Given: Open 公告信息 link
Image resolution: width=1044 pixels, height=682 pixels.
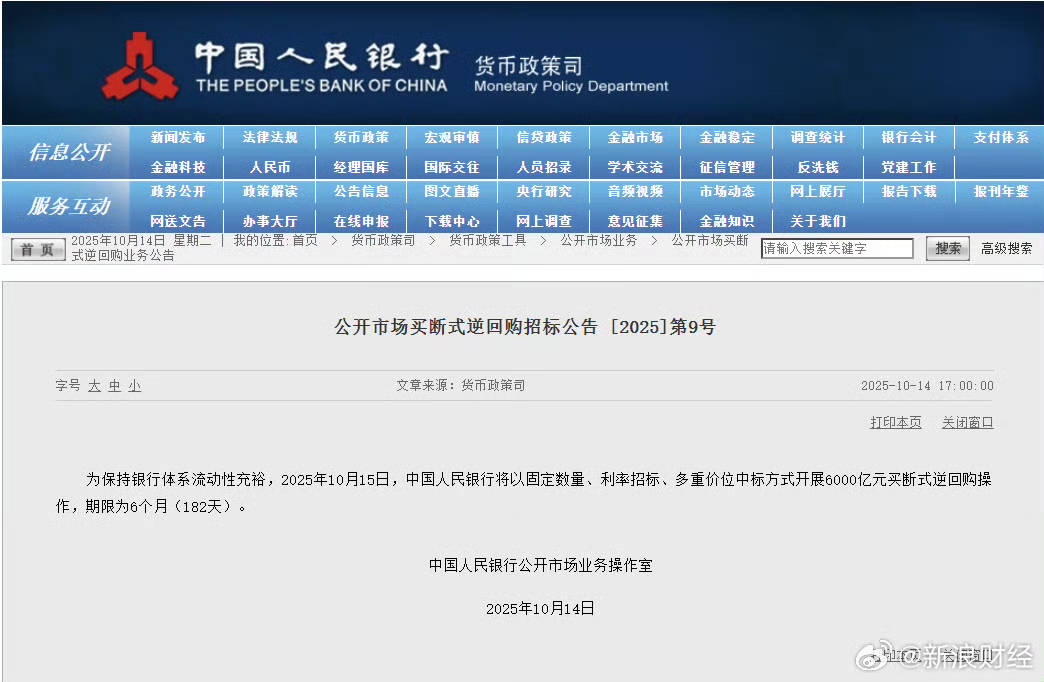Looking at the screenshot, I should click(x=361, y=191).
